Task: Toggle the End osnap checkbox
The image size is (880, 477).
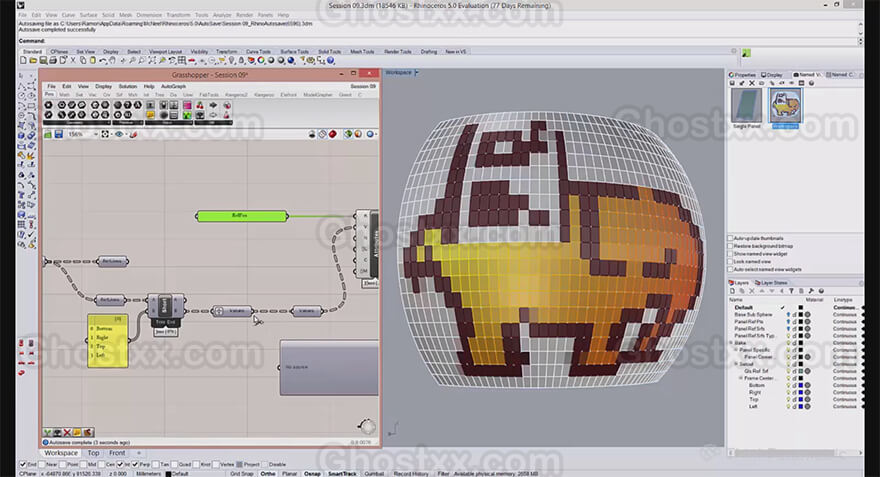Action: pyautogui.click(x=23, y=465)
